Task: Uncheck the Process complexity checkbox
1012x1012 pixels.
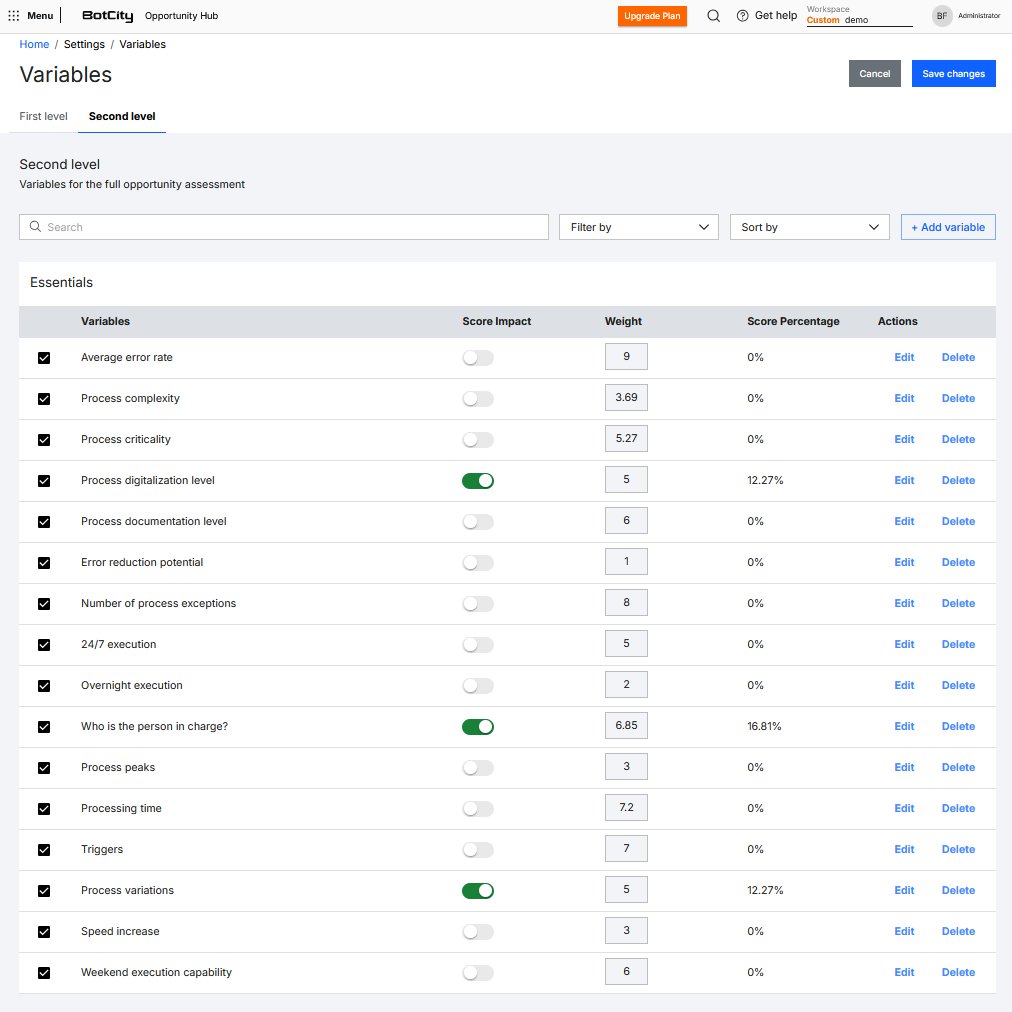Action: (x=44, y=399)
